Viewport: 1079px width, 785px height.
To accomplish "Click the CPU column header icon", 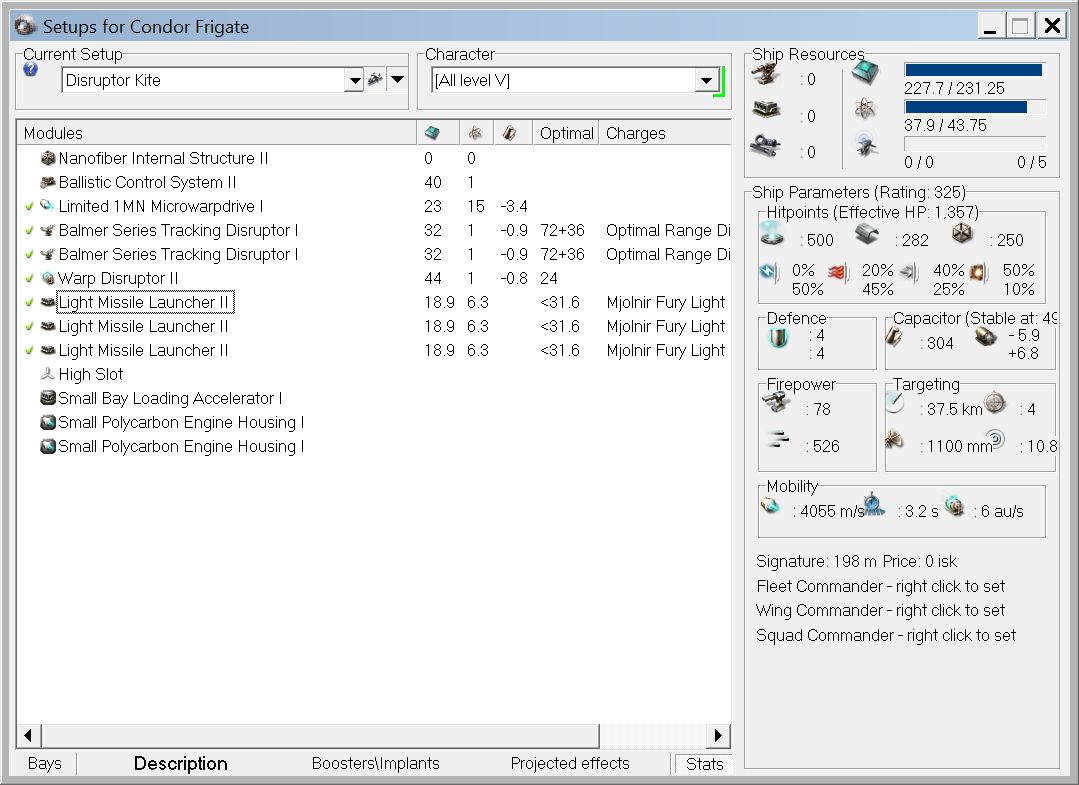I will click(x=432, y=133).
